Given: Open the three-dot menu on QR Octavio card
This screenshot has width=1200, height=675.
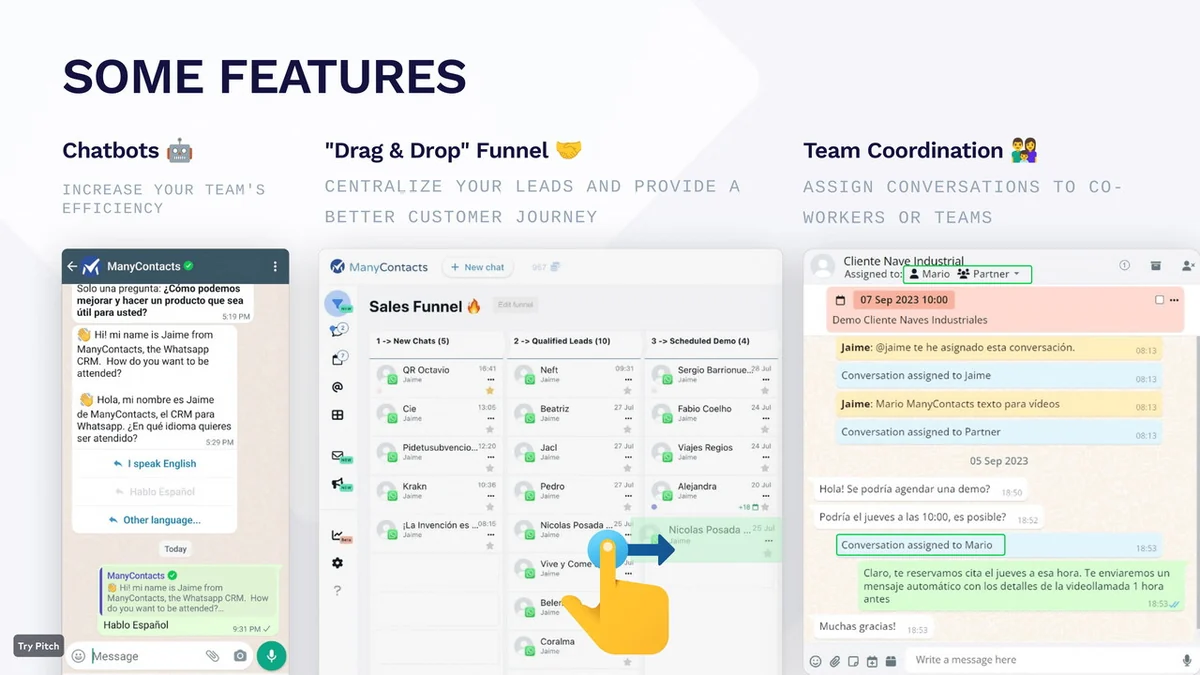Looking at the screenshot, I should click(x=490, y=379).
